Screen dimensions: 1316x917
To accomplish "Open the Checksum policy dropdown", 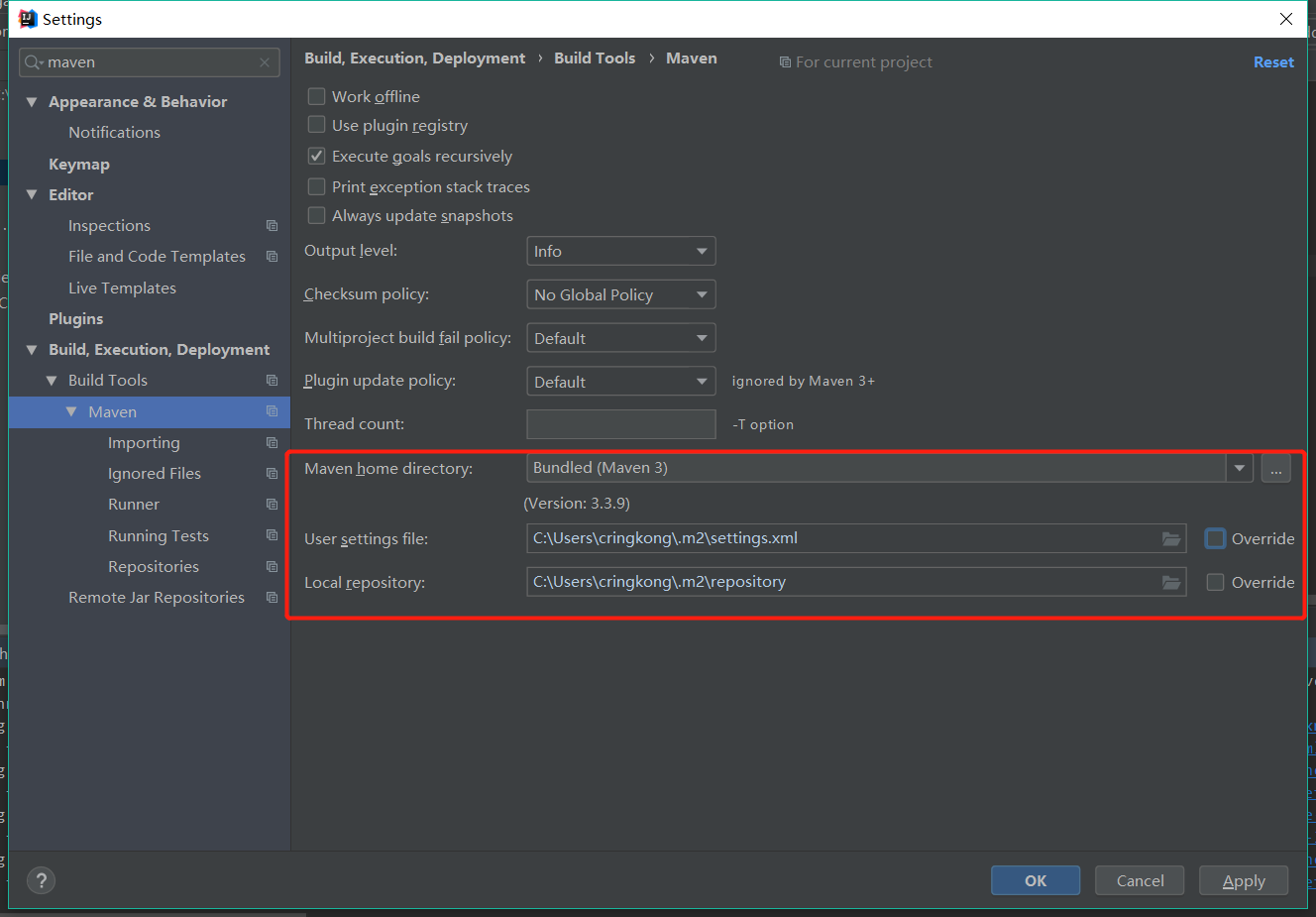I will pyautogui.click(x=620, y=294).
